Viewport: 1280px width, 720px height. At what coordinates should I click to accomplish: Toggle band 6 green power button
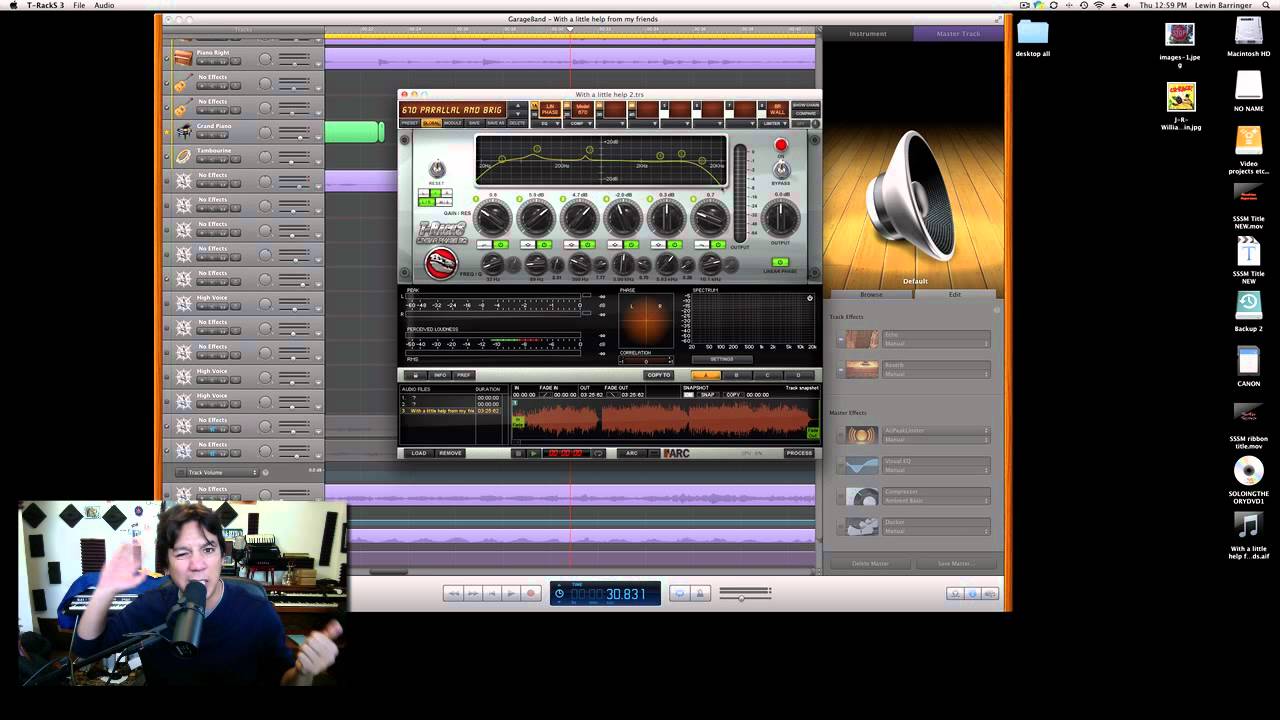(x=718, y=245)
